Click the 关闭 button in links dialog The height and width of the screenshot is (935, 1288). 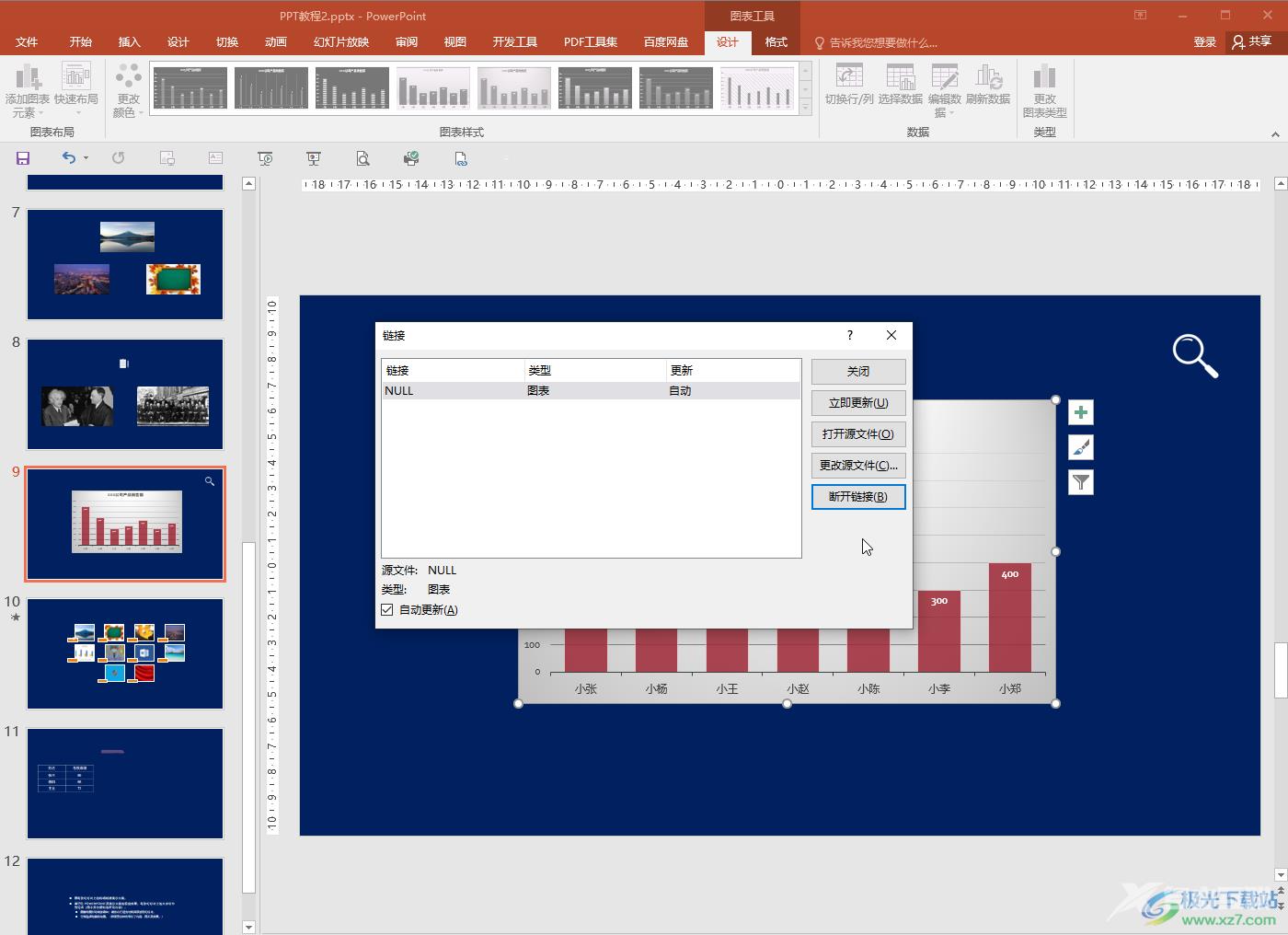tap(858, 371)
